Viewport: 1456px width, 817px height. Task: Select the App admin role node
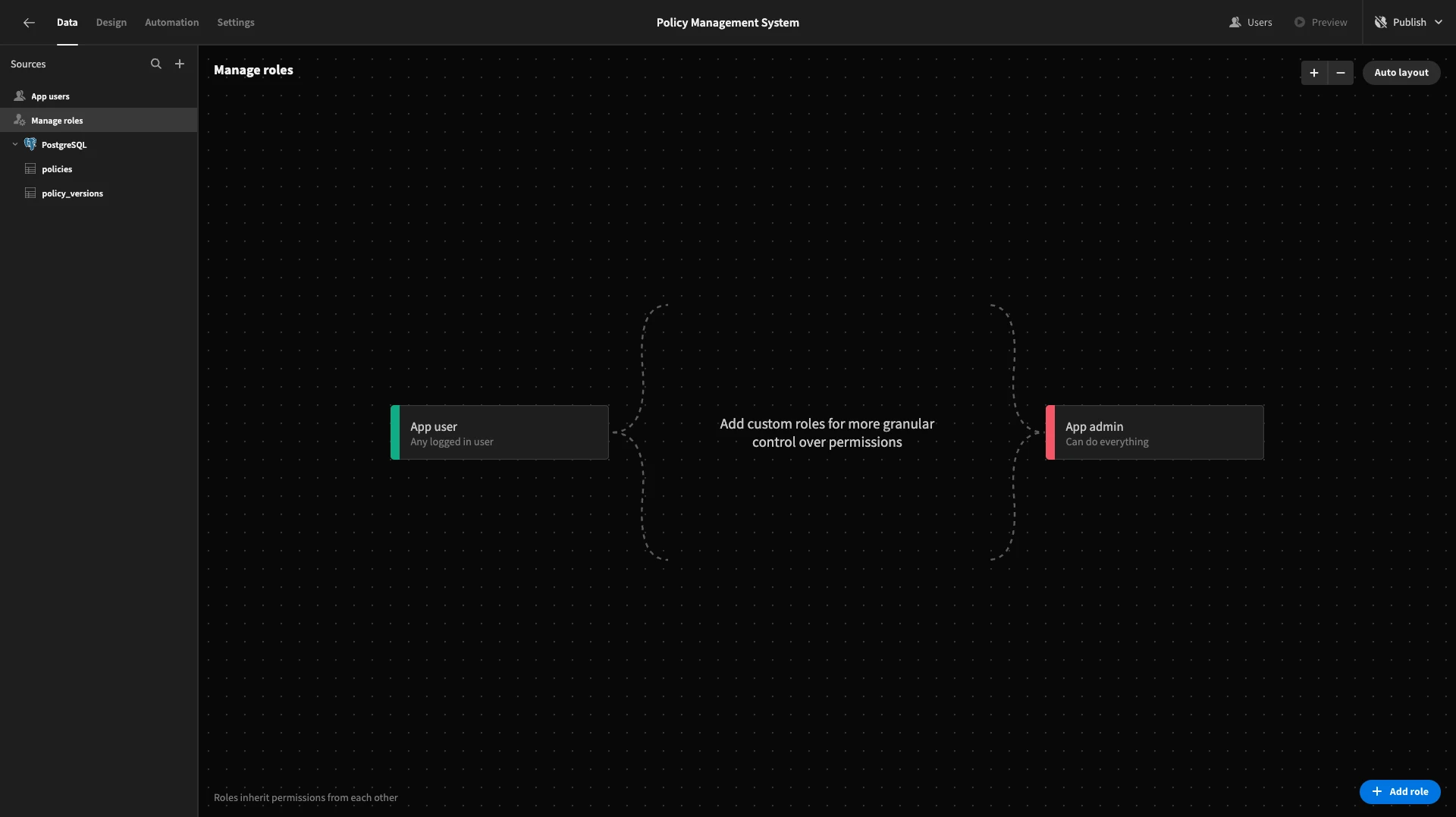pyautogui.click(x=1155, y=432)
